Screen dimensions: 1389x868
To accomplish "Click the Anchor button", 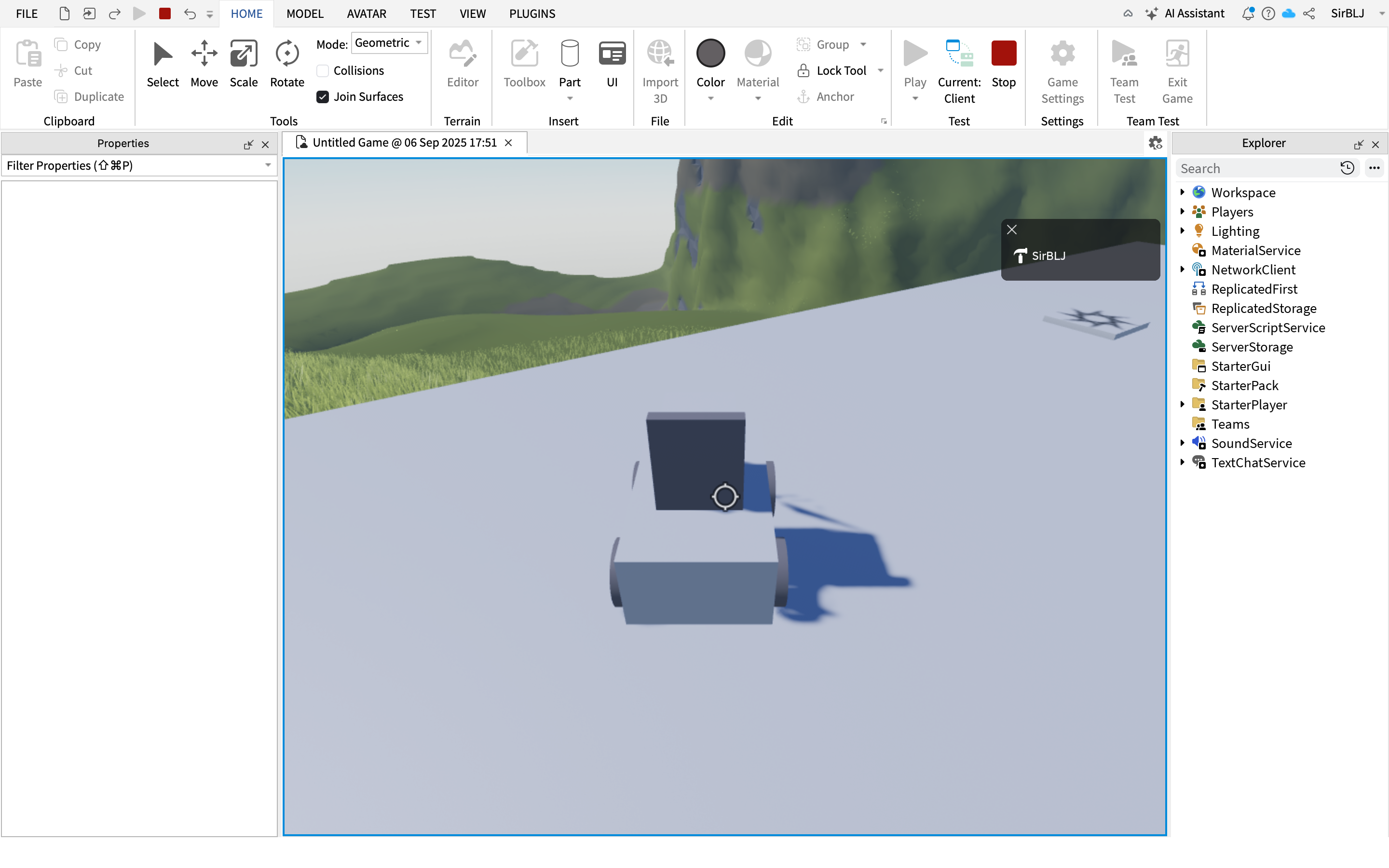I will click(x=826, y=96).
